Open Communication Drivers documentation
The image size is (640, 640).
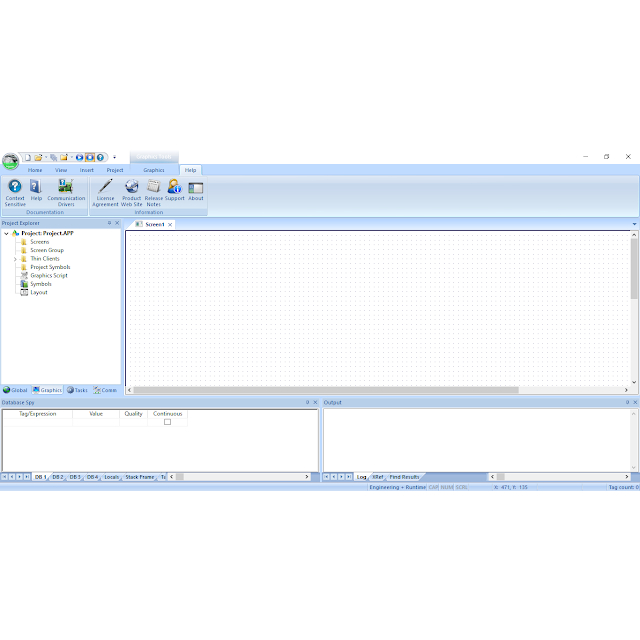66,193
